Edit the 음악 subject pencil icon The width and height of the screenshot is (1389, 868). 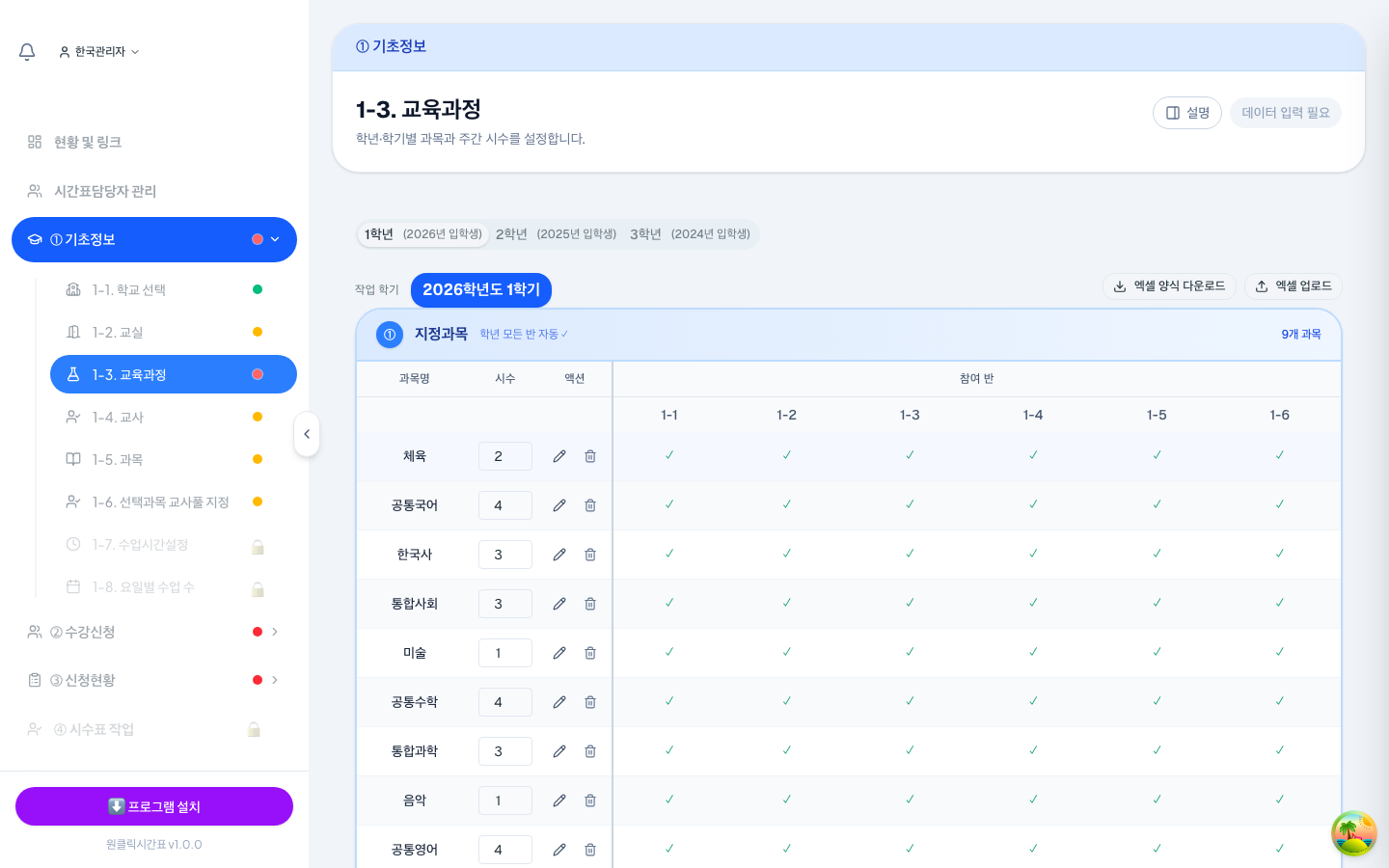coord(559,800)
